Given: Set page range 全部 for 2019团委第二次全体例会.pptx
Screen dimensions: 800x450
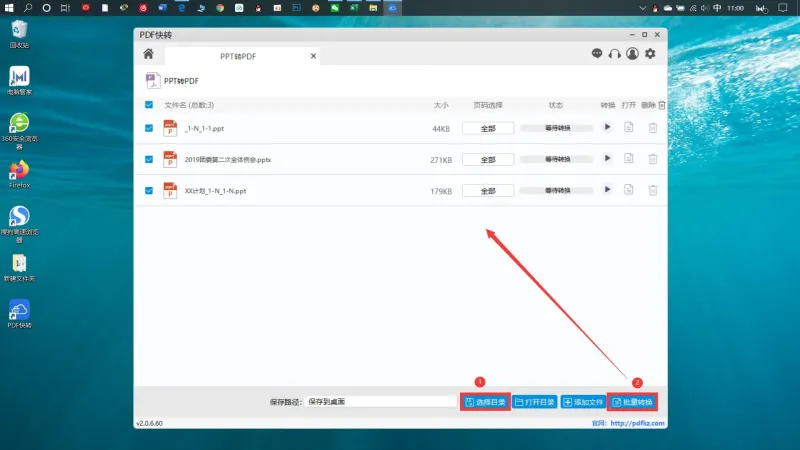Looking at the screenshot, I should (x=488, y=159).
